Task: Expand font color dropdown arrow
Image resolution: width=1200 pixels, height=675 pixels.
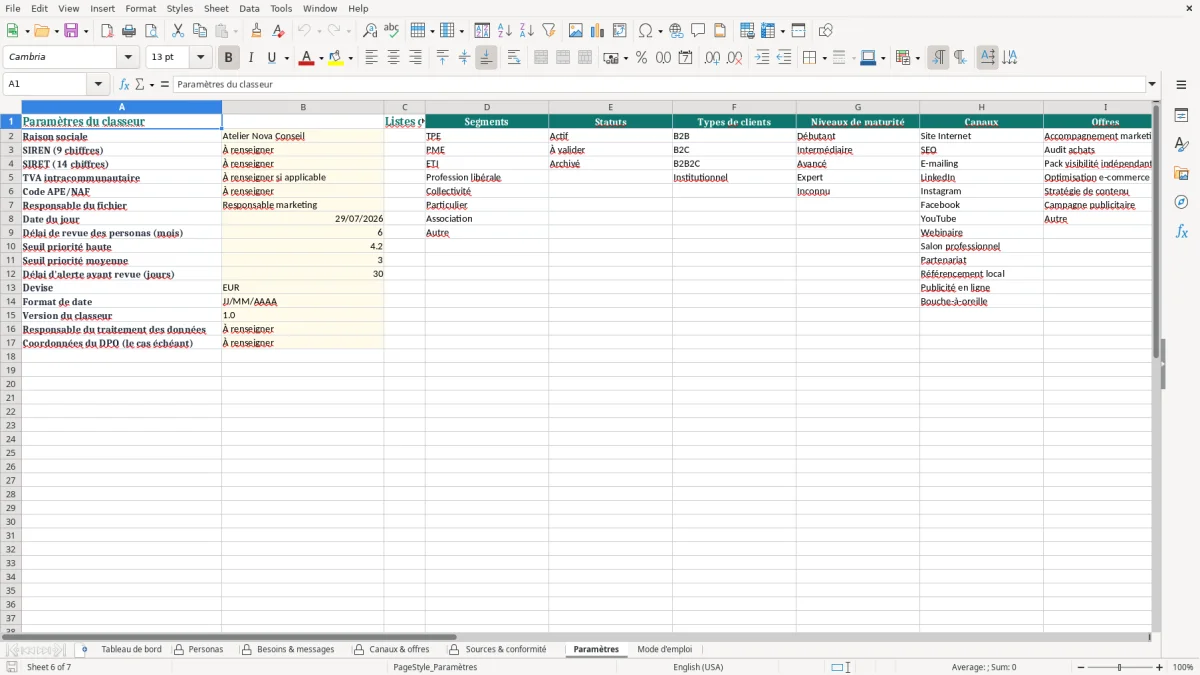Action: click(x=321, y=58)
